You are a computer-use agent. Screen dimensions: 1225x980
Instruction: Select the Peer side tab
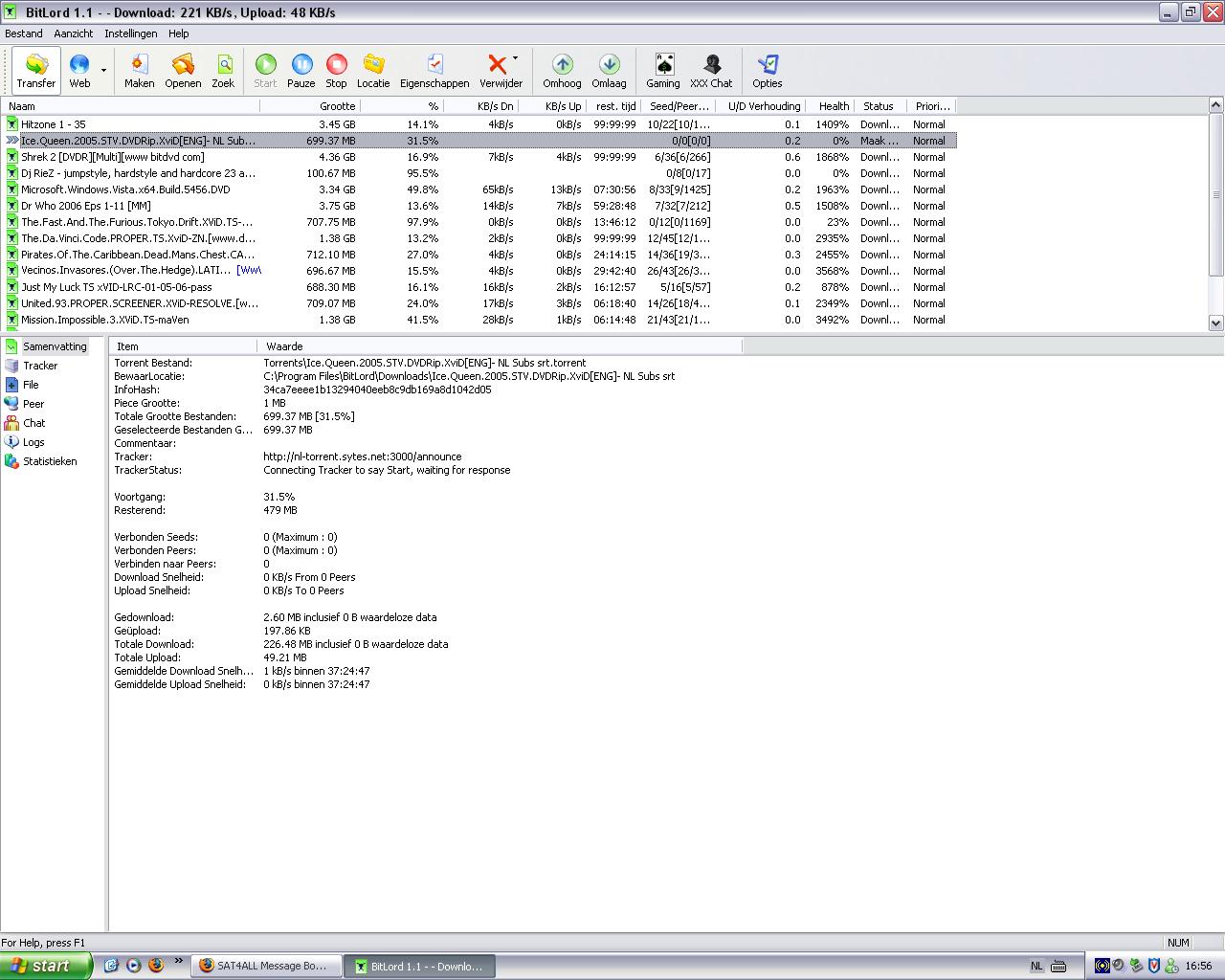[x=25, y=404]
